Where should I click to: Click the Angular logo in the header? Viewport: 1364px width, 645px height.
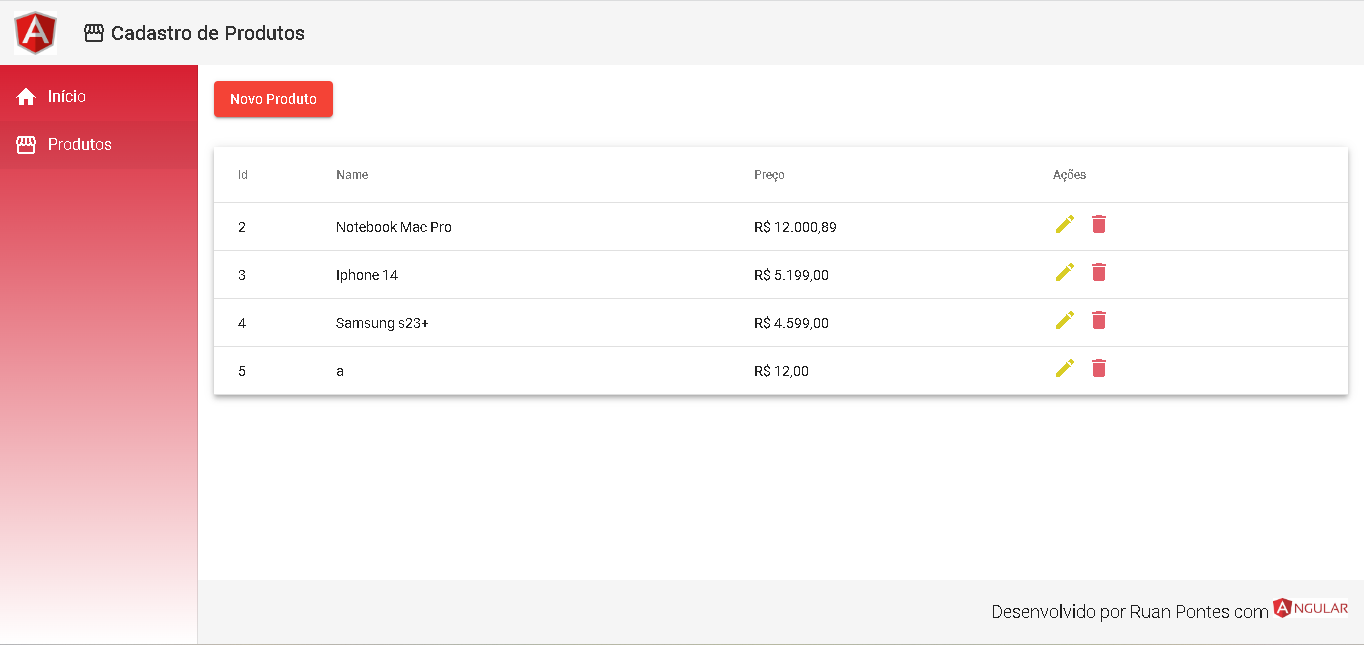pyautogui.click(x=36, y=33)
